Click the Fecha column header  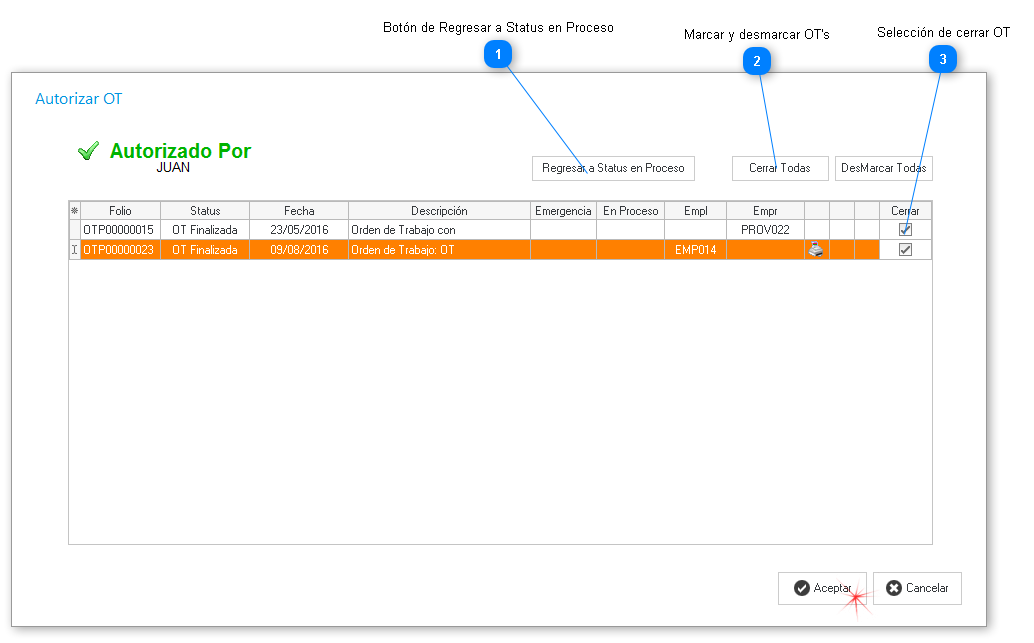[x=298, y=211]
